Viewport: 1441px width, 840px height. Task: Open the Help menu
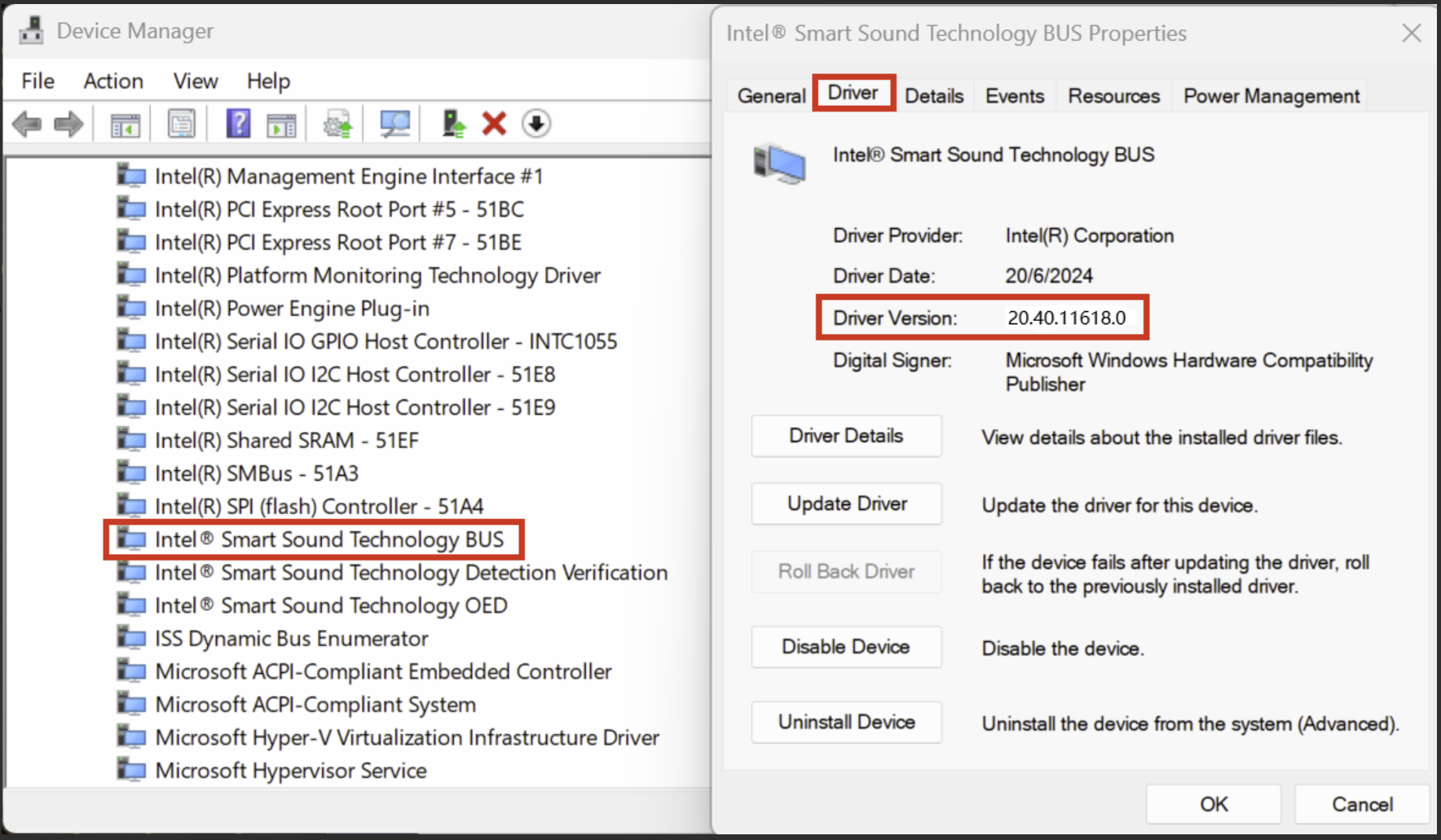click(x=268, y=81)
